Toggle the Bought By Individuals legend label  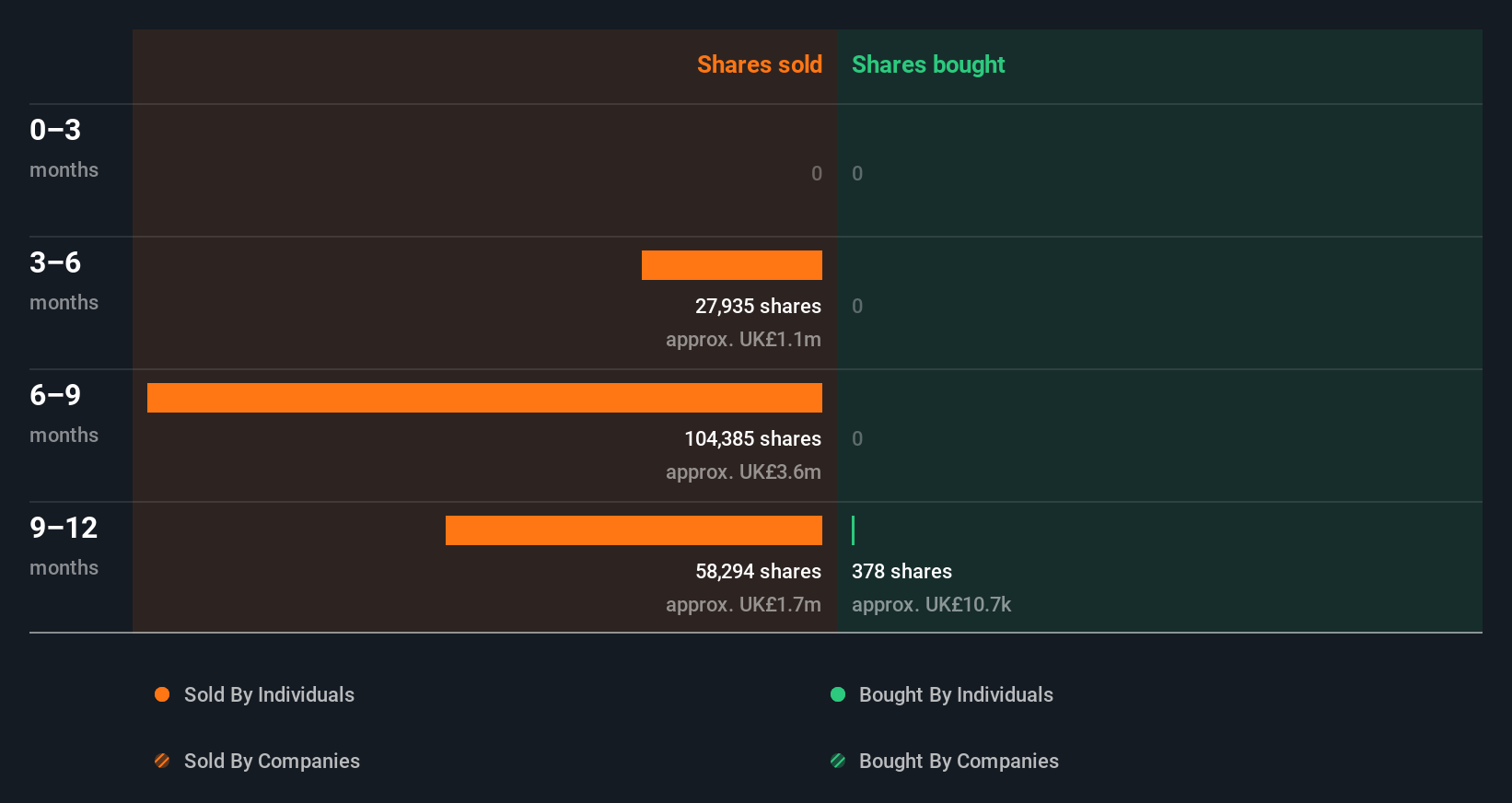(x=956, y=694)
